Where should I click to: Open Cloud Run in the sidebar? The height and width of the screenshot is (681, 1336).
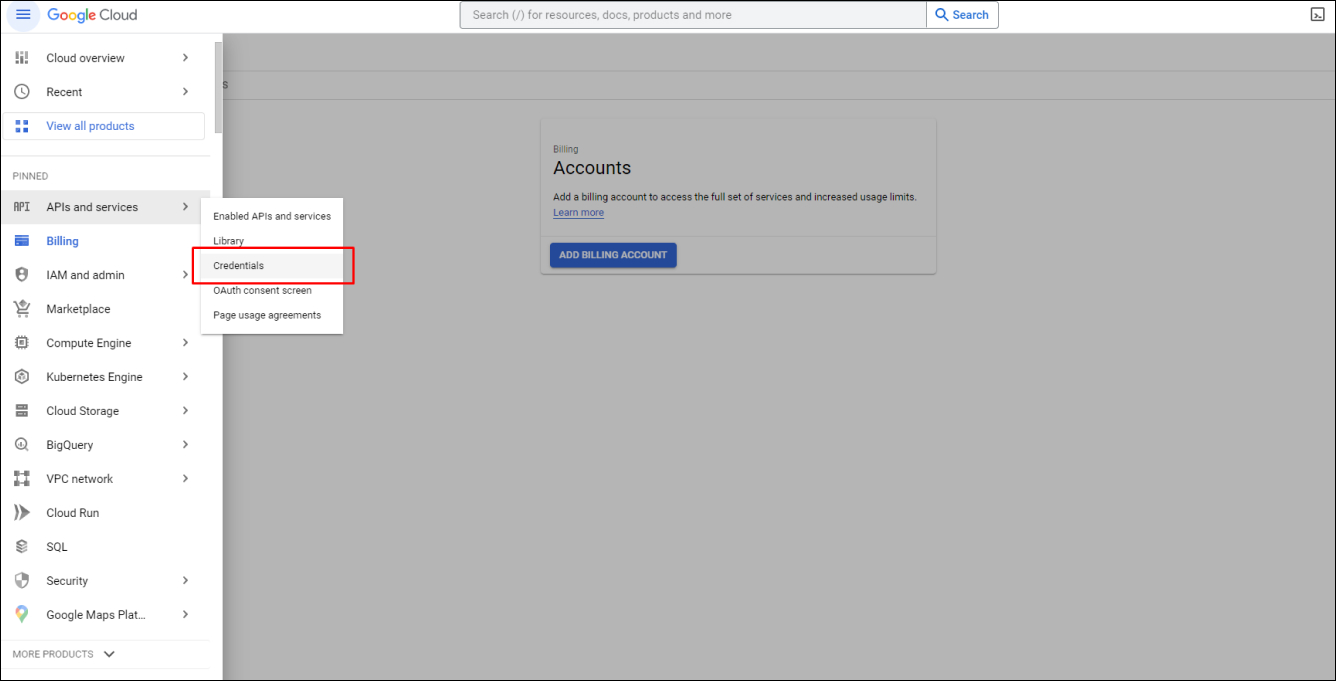point(105,513)
